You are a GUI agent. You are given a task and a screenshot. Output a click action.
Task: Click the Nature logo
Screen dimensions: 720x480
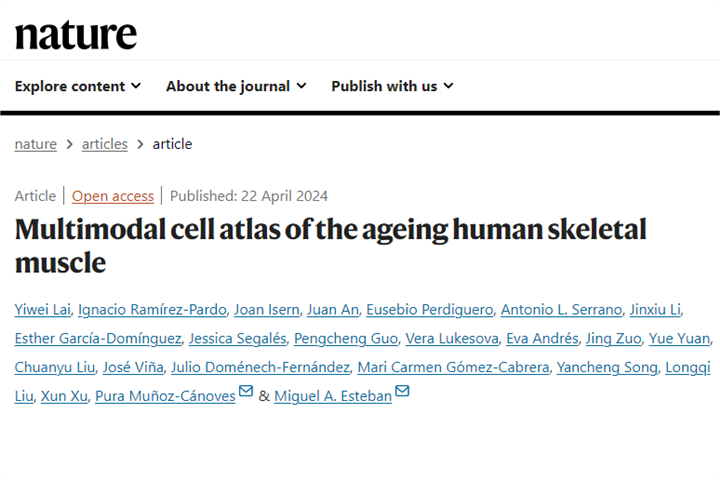(x=76, y=34)
